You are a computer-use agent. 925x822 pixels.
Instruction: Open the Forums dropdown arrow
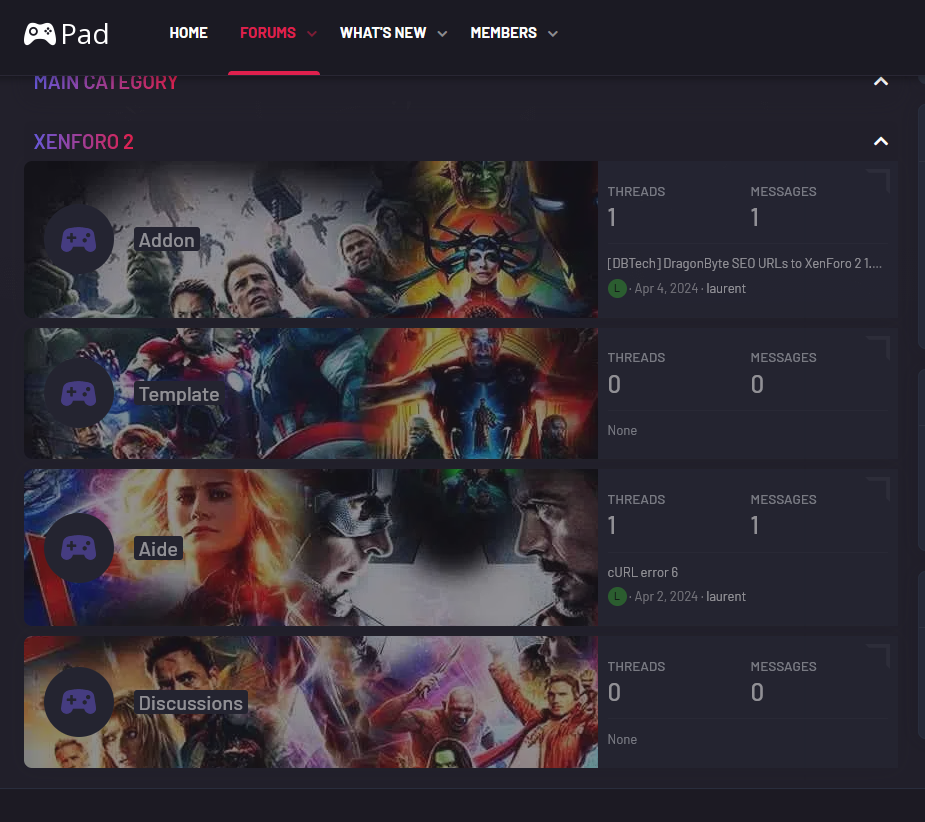312,34
